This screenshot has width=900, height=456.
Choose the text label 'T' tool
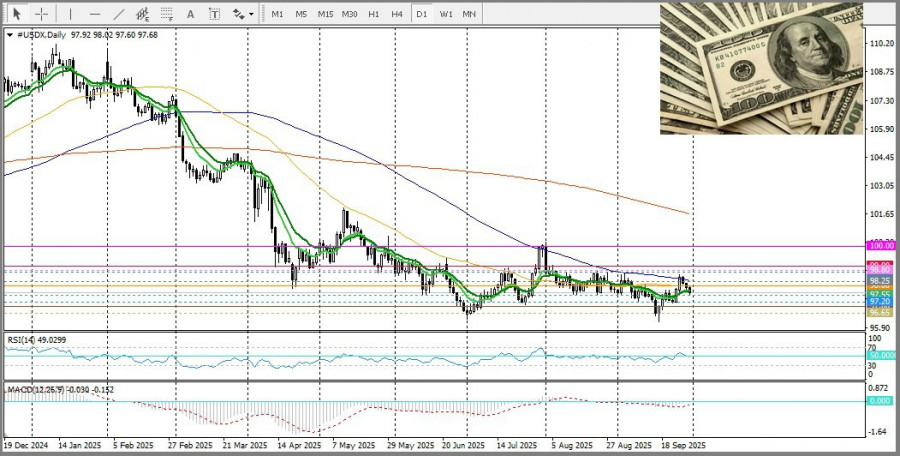[214, 14]
